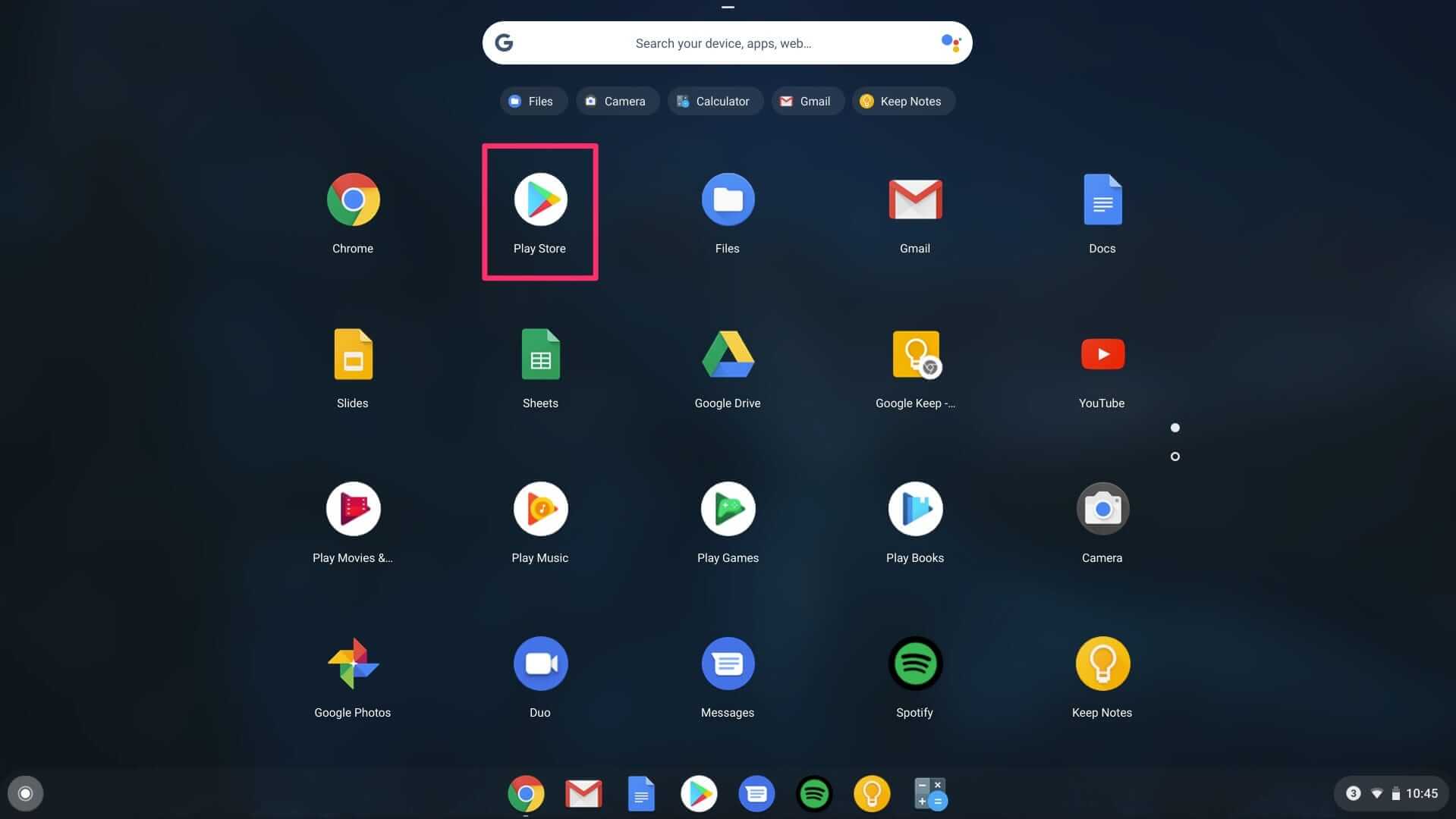Image resolution: width=1456 pixels, height=819 pixels.
Task: Open the Play Games app
Action: (x=727, y=509)
